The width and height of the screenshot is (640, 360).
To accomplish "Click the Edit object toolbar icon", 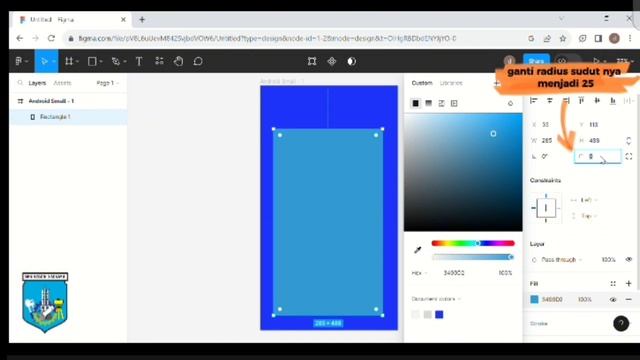I will [x=312, y=61].
